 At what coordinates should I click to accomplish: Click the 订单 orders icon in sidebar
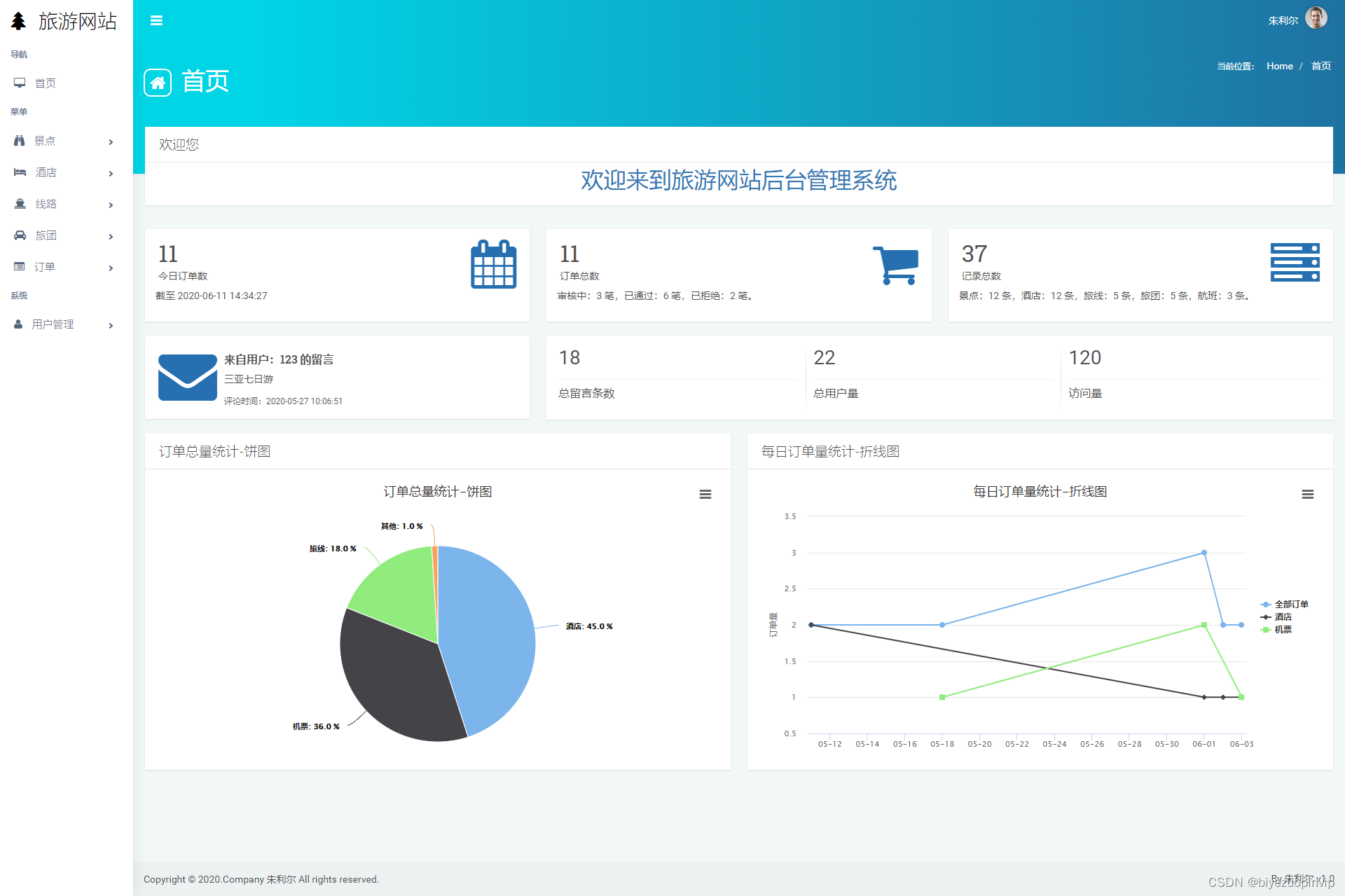click(x=20, y=267)
